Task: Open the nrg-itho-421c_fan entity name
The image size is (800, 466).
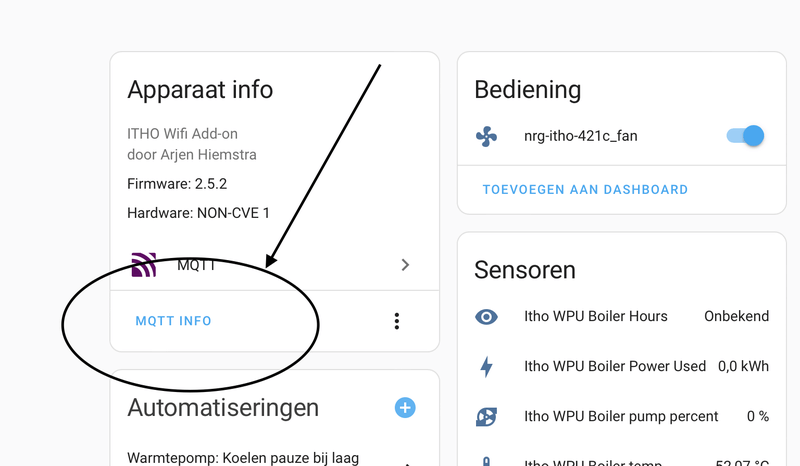Action: pyautogui.click(x=581, y=136)
